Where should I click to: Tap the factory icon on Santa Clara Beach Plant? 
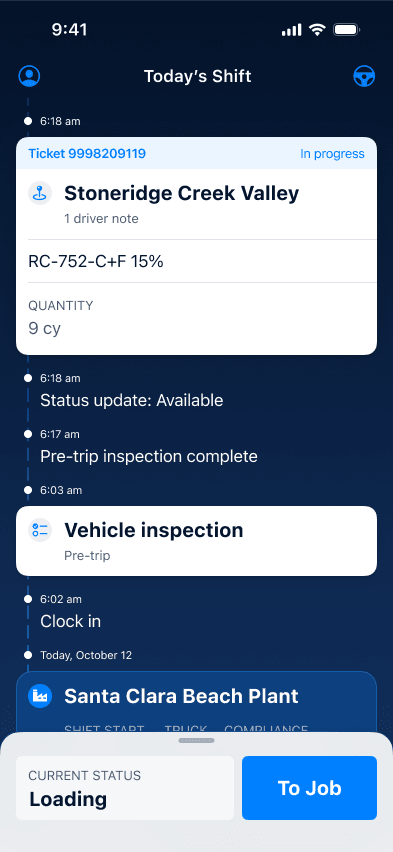(40, 696)
